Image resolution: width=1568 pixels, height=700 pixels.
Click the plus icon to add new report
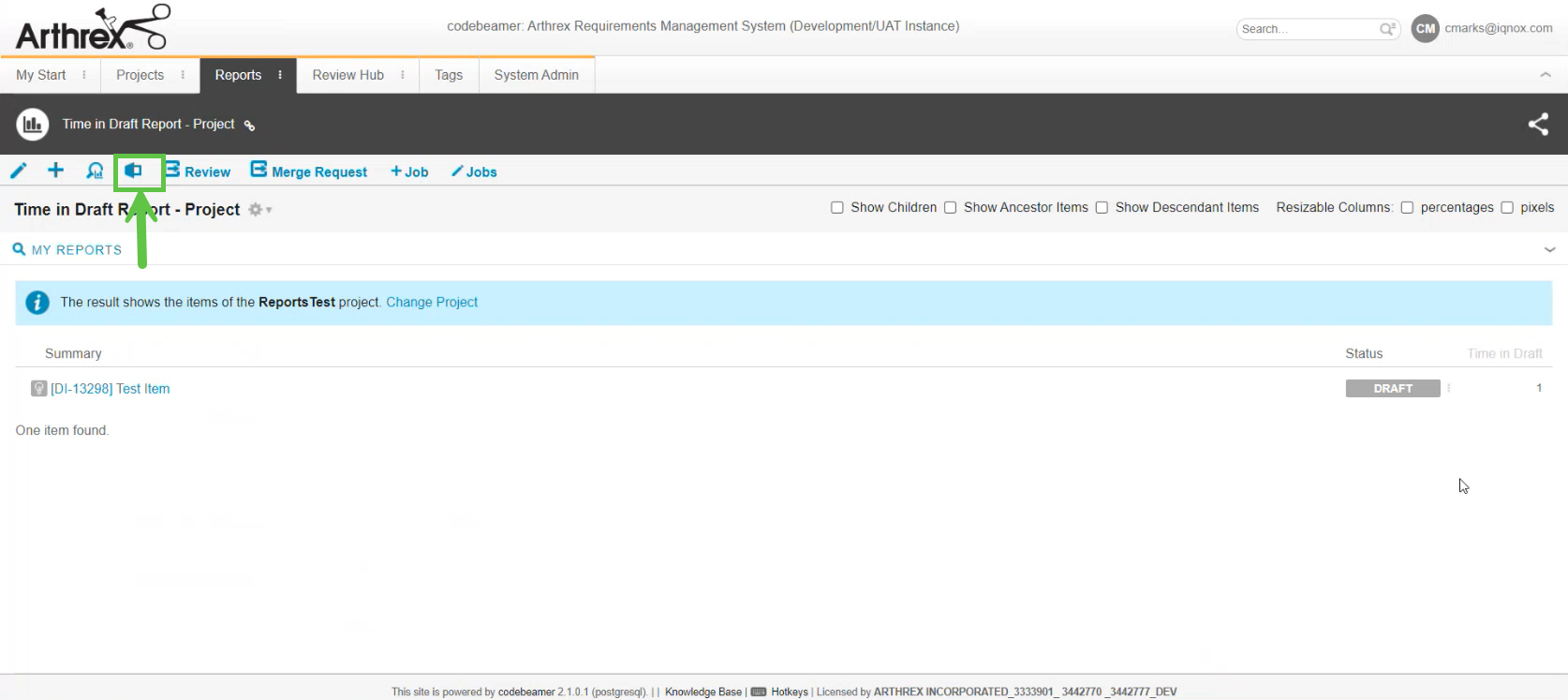(x=56, y=171)
